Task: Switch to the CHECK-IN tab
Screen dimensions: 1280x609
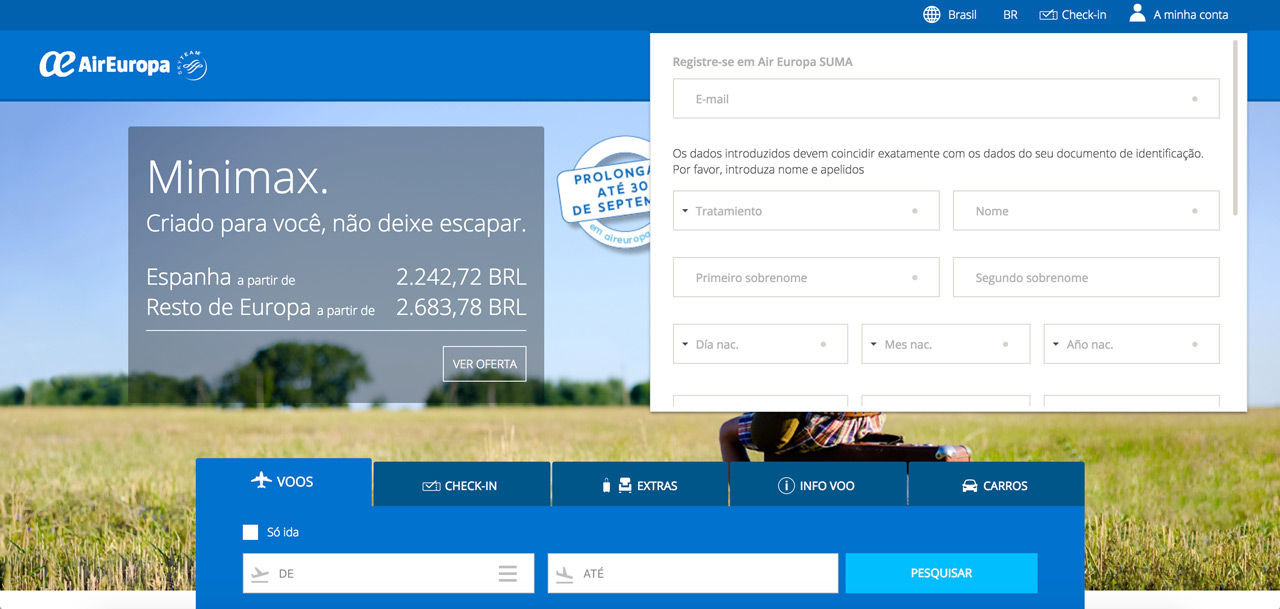Action: coord(461,485)
